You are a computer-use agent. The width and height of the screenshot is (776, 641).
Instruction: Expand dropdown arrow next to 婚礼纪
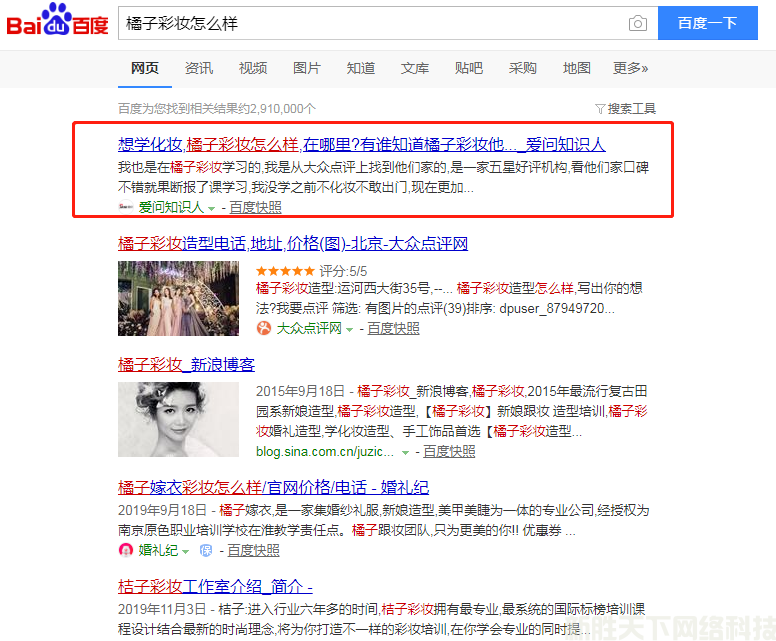186,550
